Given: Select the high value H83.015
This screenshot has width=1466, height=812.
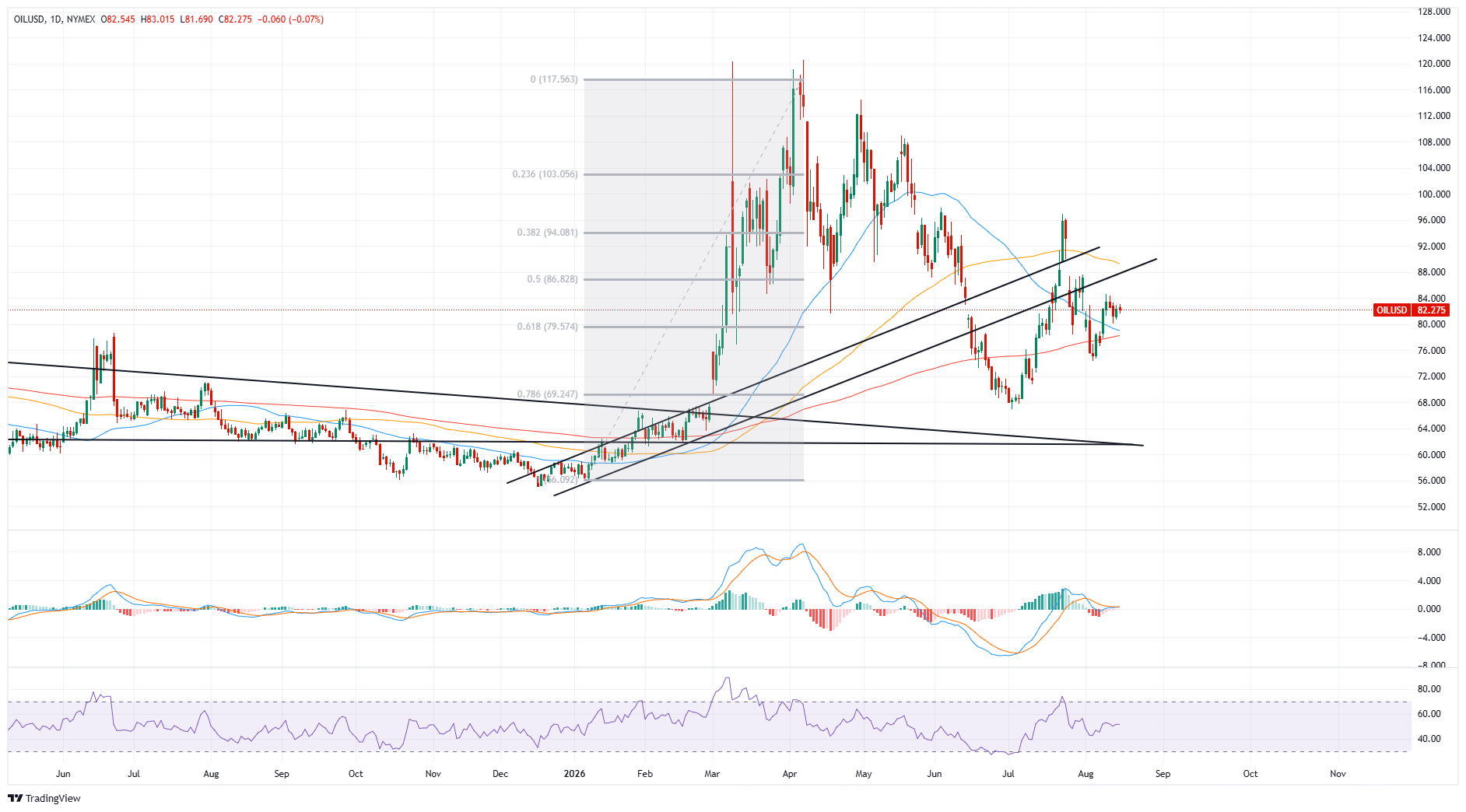Looking at the screenshot, I should coord(158,19).
